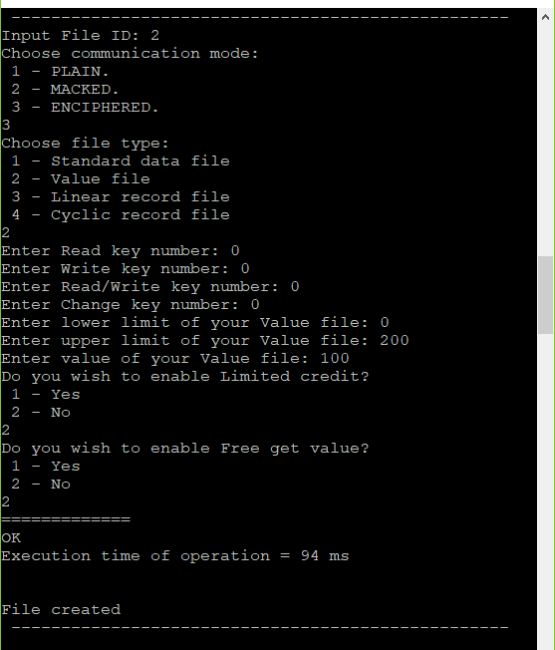Click the scrollbar up arrow

pyautogui.click(x=545, y=17)
